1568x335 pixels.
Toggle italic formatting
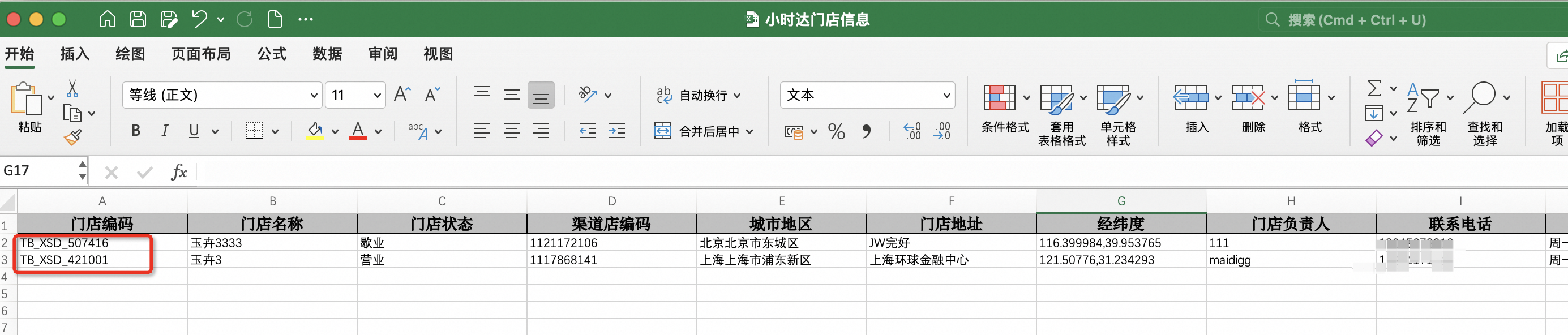[x=165, y=131]
